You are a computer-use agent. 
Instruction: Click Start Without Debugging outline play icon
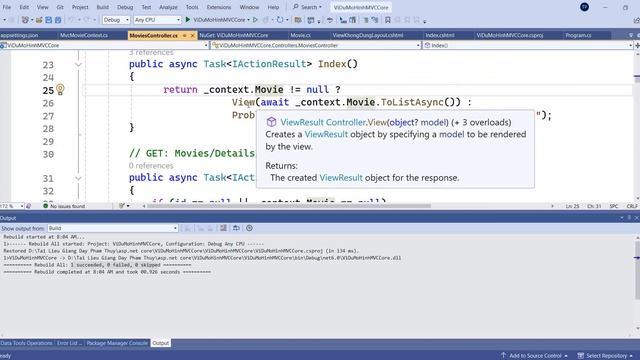tap(255, 20)
